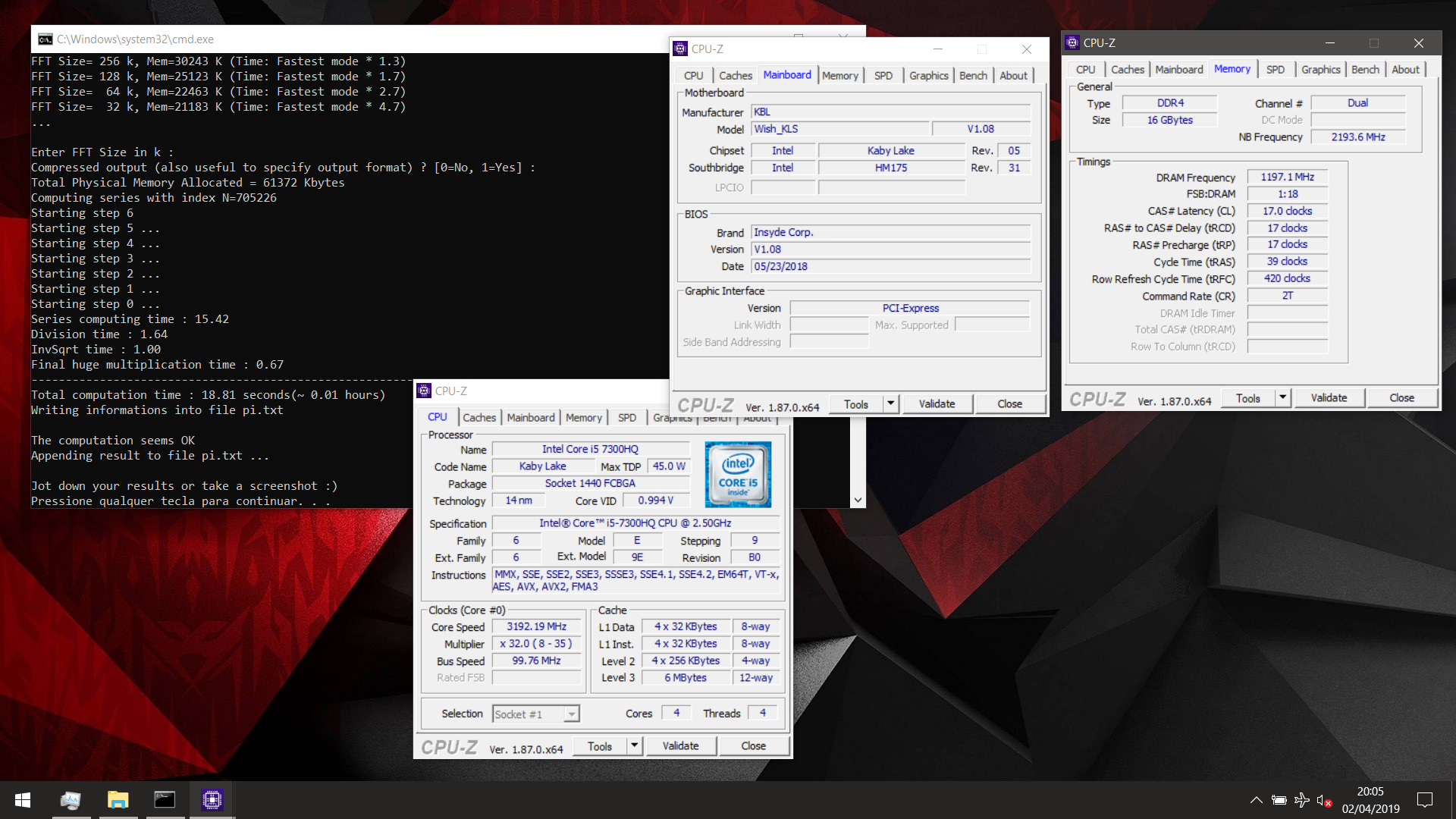Click the muted volume tray icon

coord(1324,800)
